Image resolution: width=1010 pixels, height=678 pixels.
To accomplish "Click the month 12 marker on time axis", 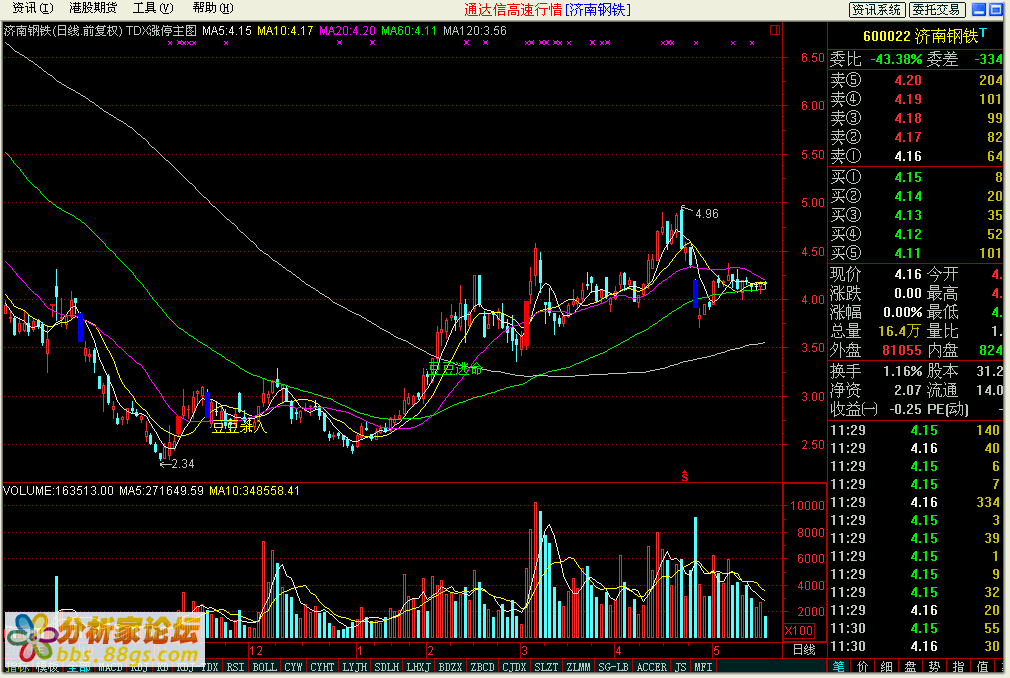I will (x=256, y=650).
